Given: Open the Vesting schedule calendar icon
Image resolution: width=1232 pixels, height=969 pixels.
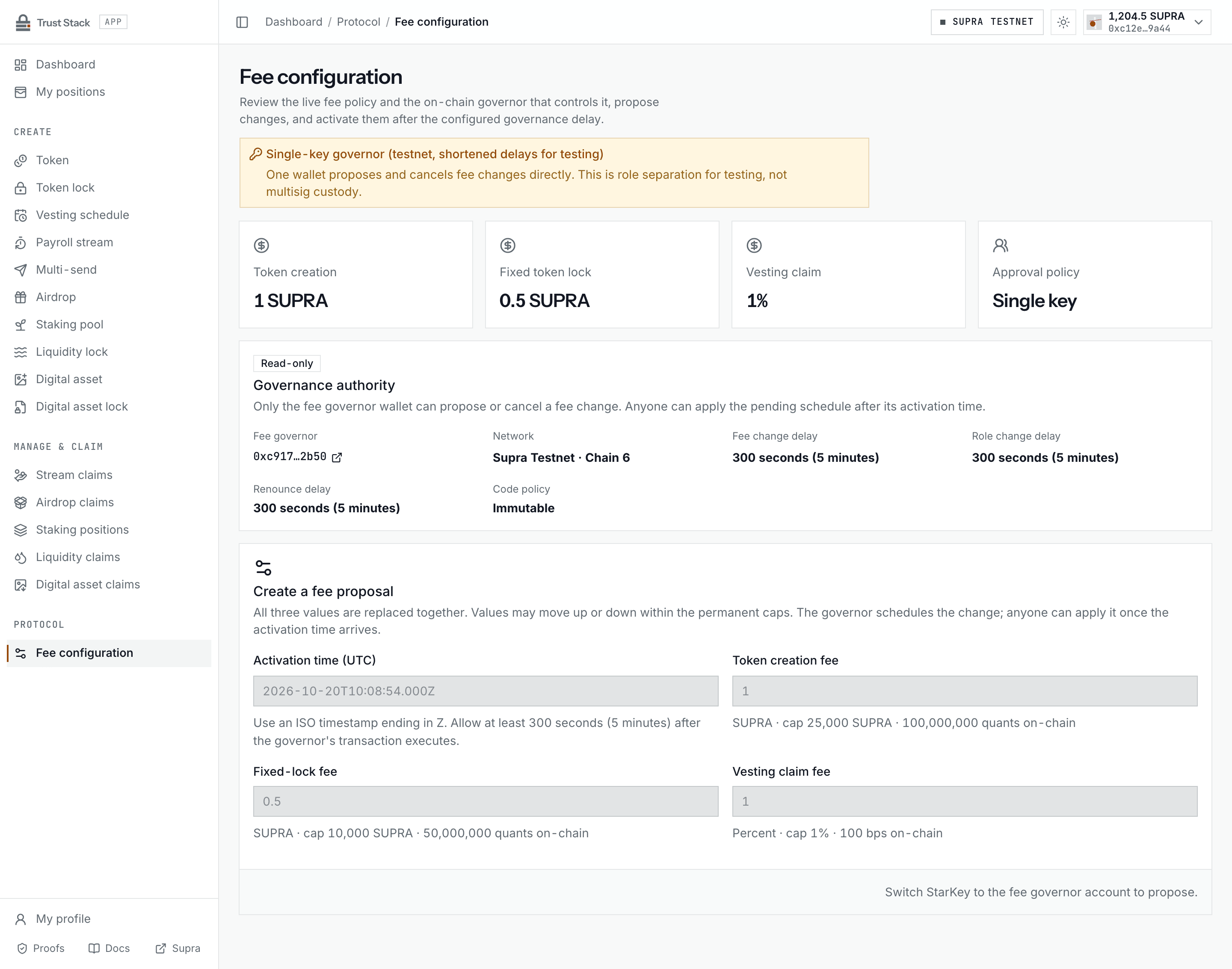Looking at the screenshot, I should tap(21, 215).
